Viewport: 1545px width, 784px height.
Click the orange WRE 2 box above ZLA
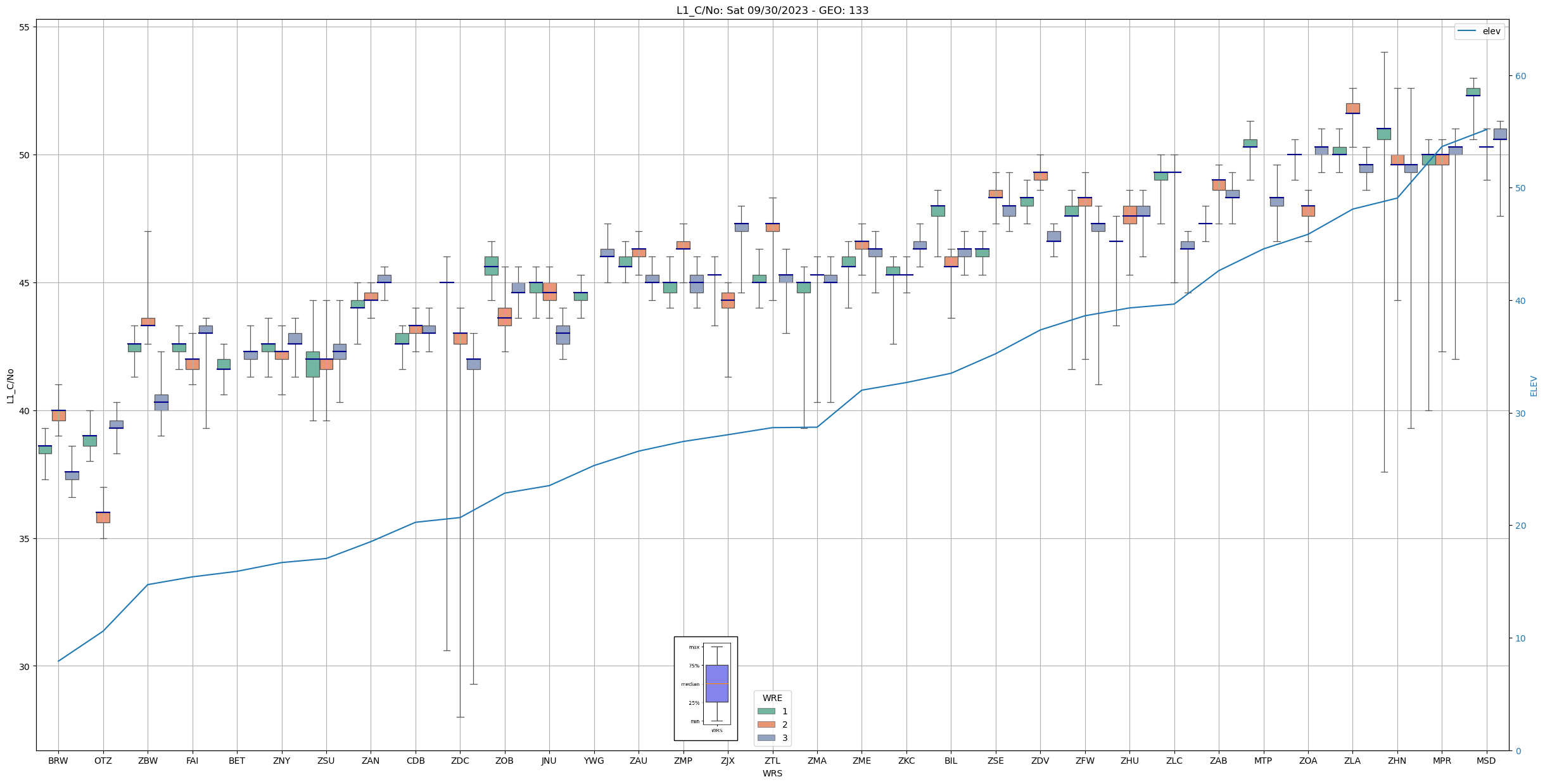(1352, 108)
